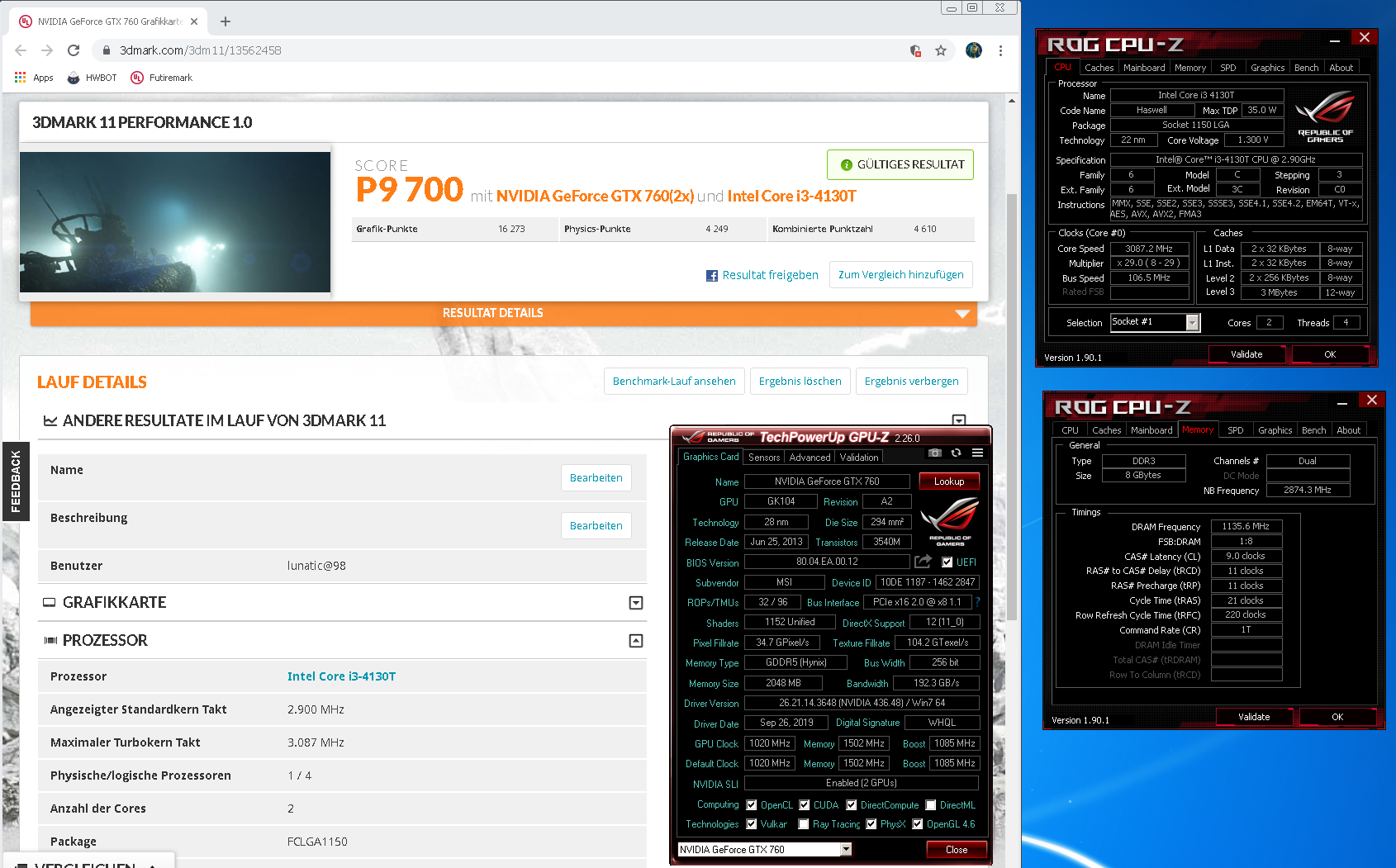Expand the RESULTAT DETAILS orange bar
1396x868 pixels.
click(x=504, y=313)
